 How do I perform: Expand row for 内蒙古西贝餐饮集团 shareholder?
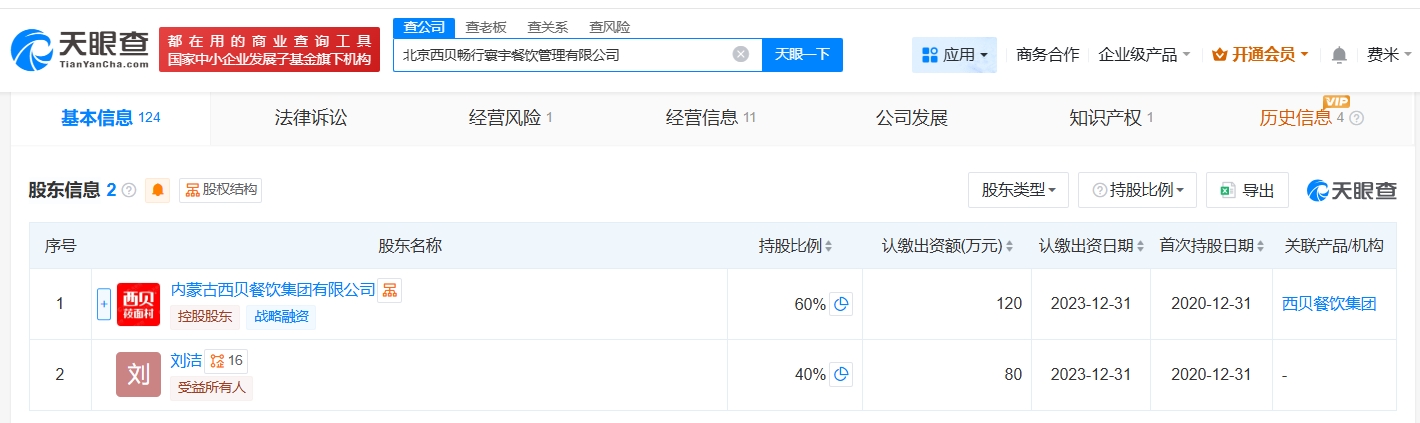click(103, 304)
